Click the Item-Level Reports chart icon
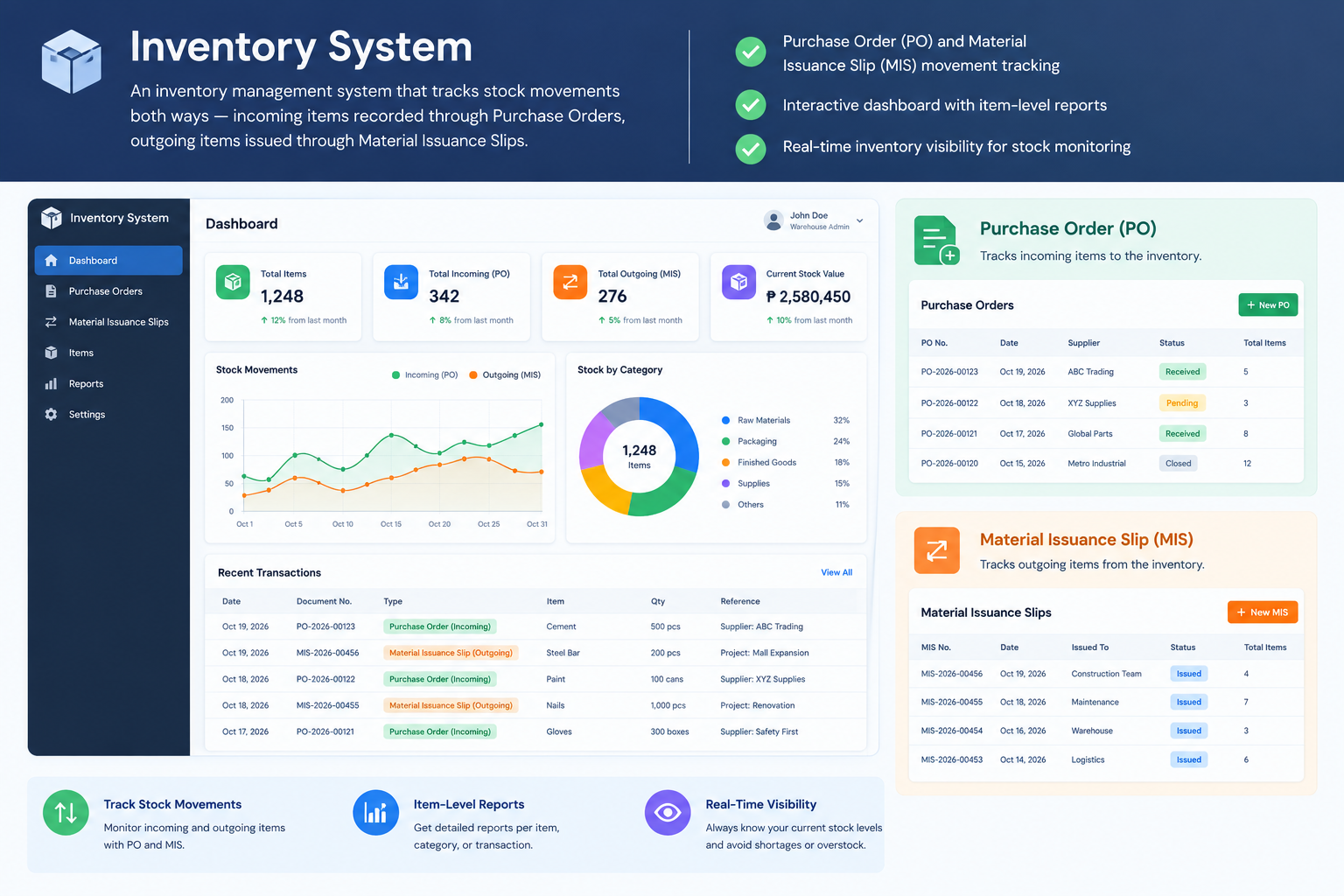1344x896 pixels. (376, 813)
